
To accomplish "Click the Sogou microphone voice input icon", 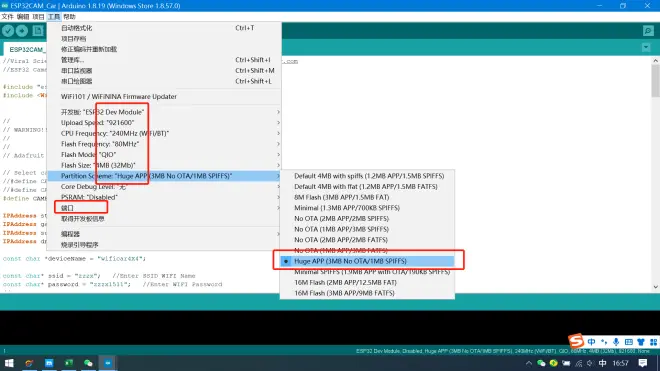I will click(x=616, y=342).
